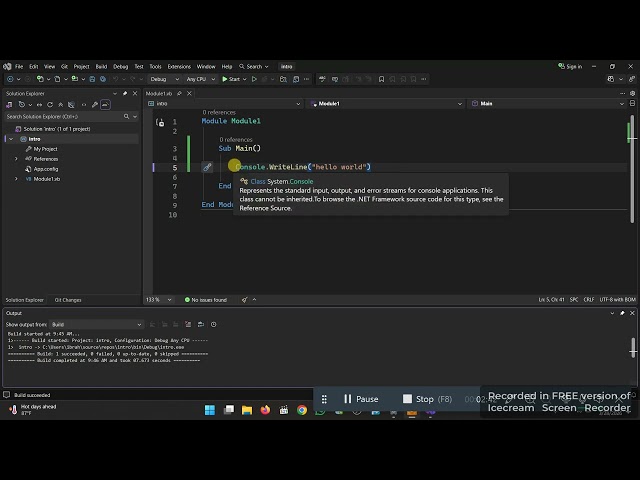Open File Explorer from the taskbar
640x480 pixels.
click(247, 410)
